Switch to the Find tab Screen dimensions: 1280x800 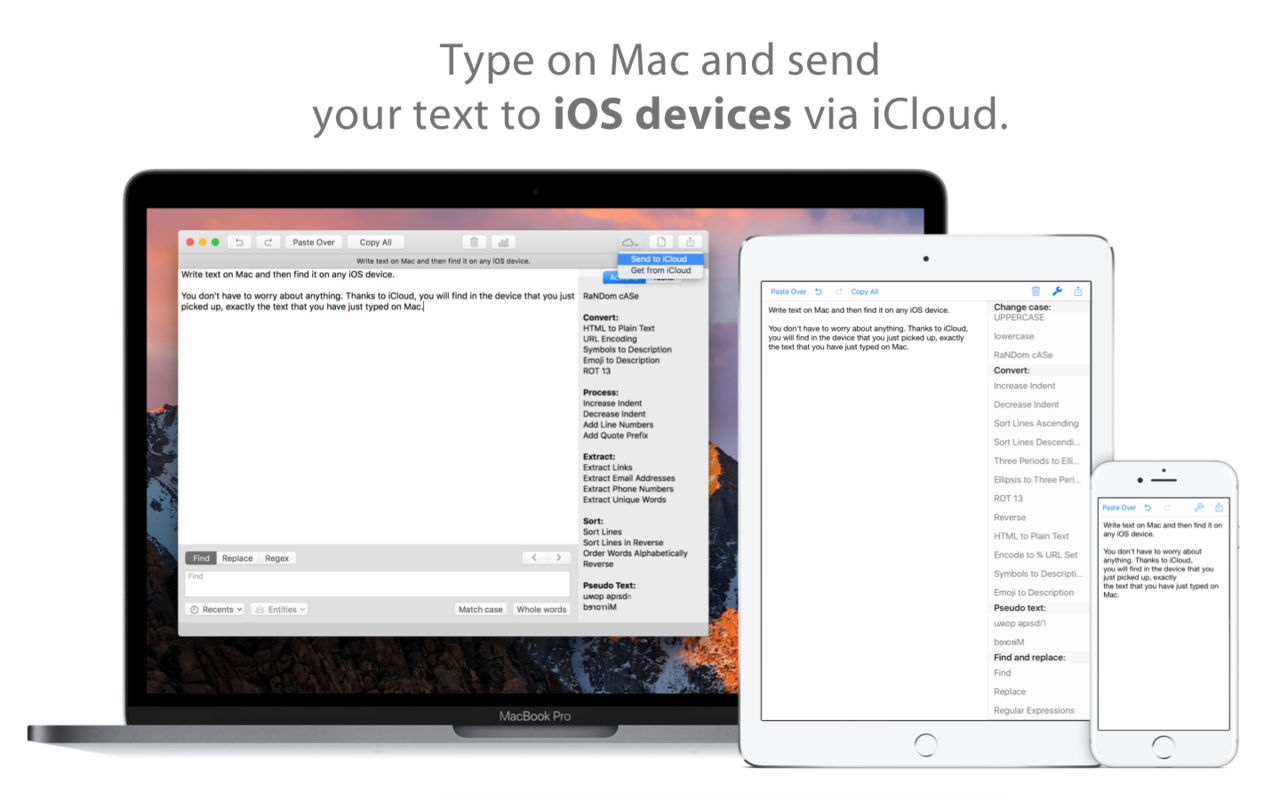(202, 558)
